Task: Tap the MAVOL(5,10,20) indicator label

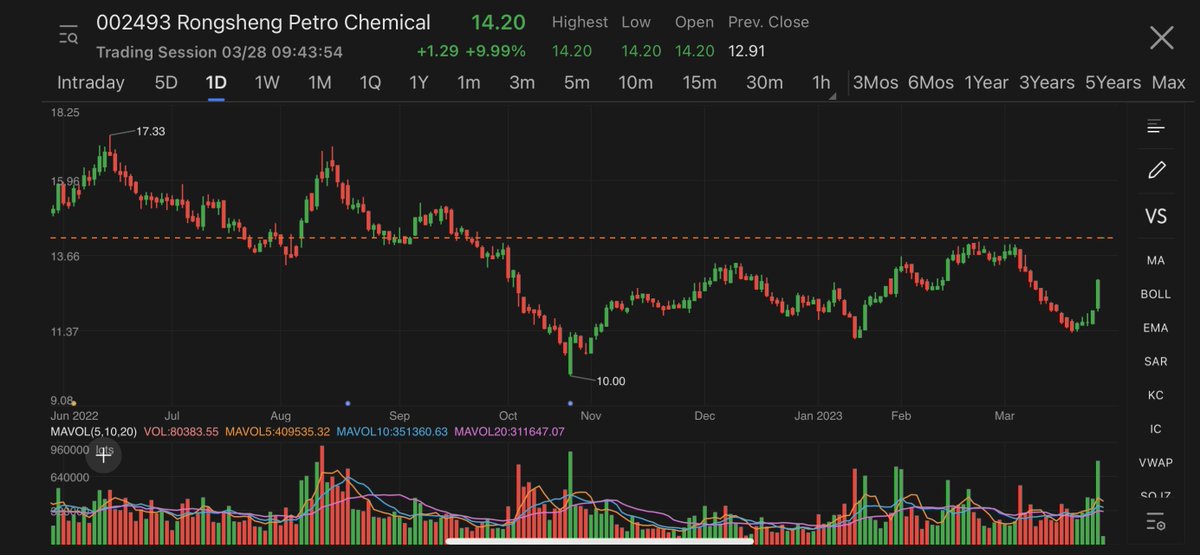Action: (x=94, y=431)
